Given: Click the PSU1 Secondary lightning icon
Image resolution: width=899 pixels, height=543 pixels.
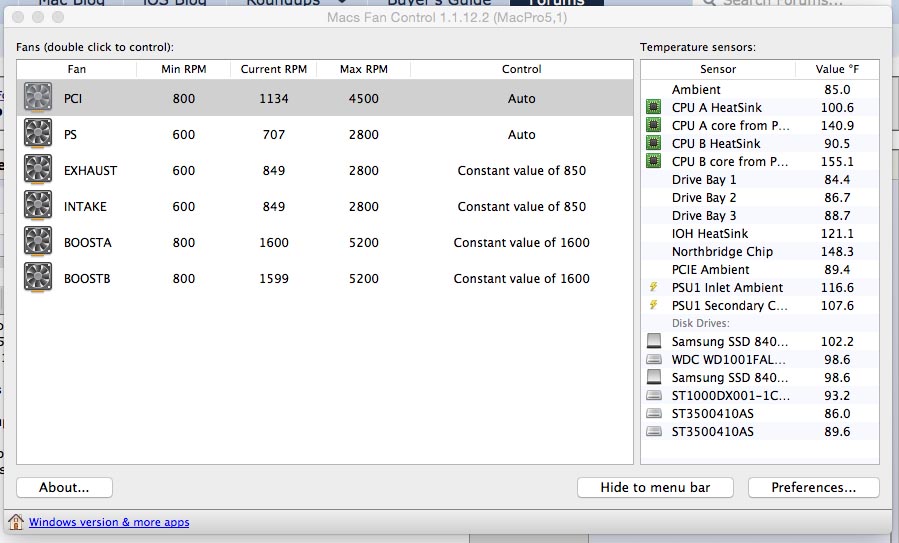Looking at the screenshot, I should pos(653,305).
